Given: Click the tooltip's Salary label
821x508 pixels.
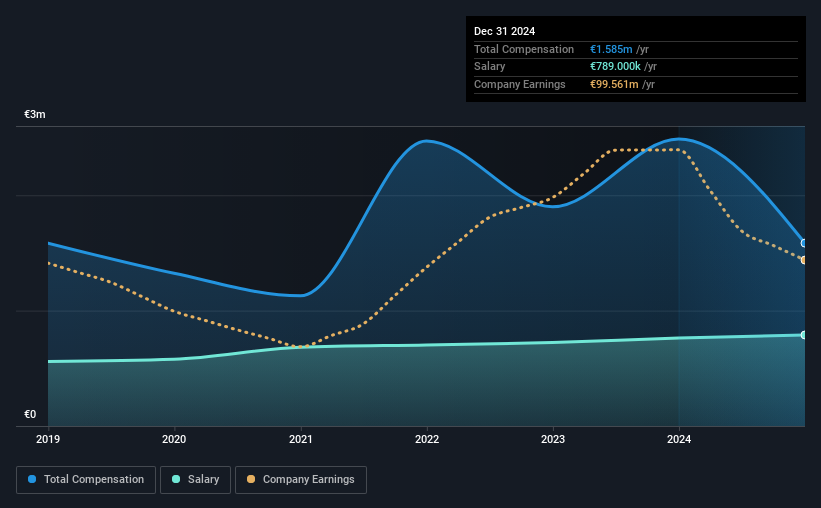Looking at the screenshot, I should 490,67.
